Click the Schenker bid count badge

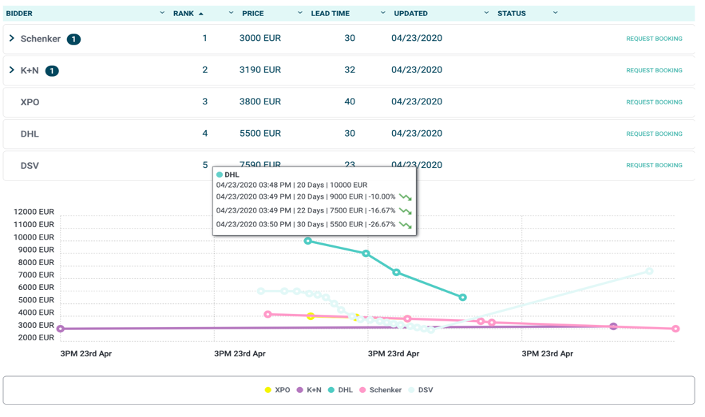pyautogui.click(x=74, y=39)
